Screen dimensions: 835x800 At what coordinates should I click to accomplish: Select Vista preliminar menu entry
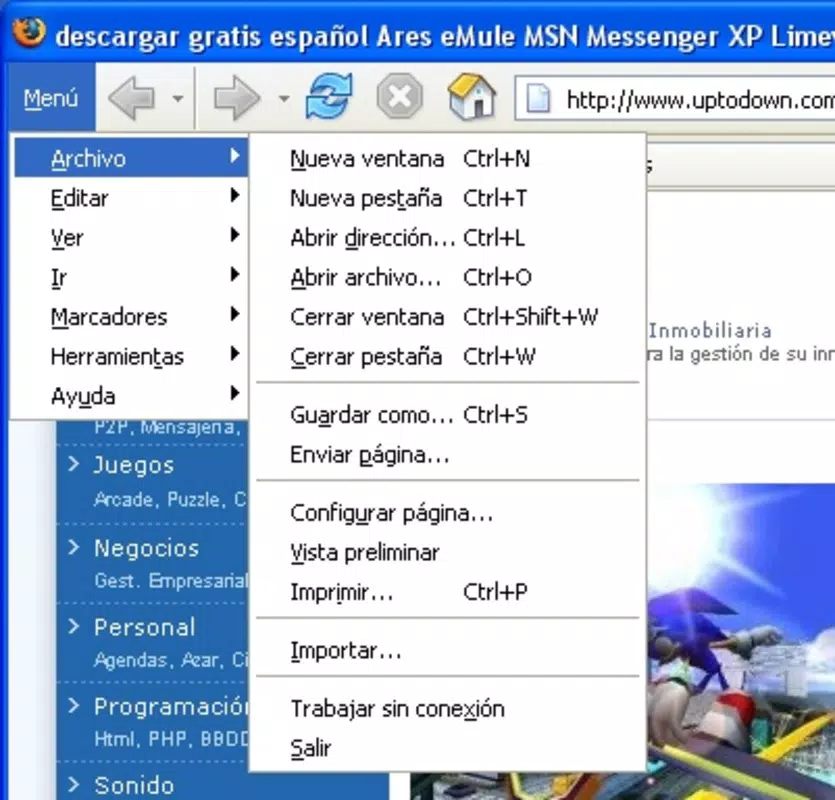(447, 552)
